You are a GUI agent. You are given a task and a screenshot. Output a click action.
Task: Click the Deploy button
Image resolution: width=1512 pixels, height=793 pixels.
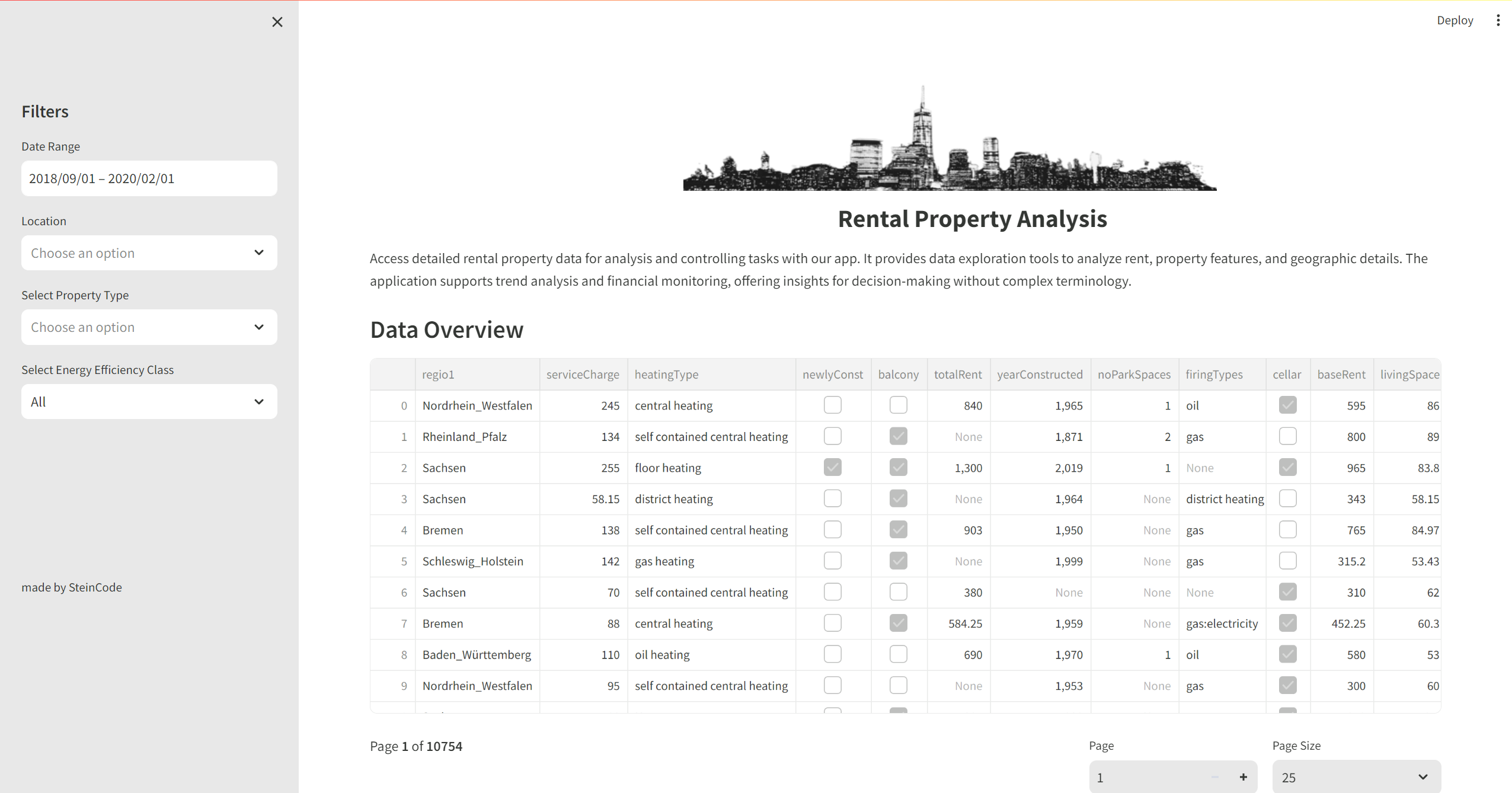(1455, 20)
